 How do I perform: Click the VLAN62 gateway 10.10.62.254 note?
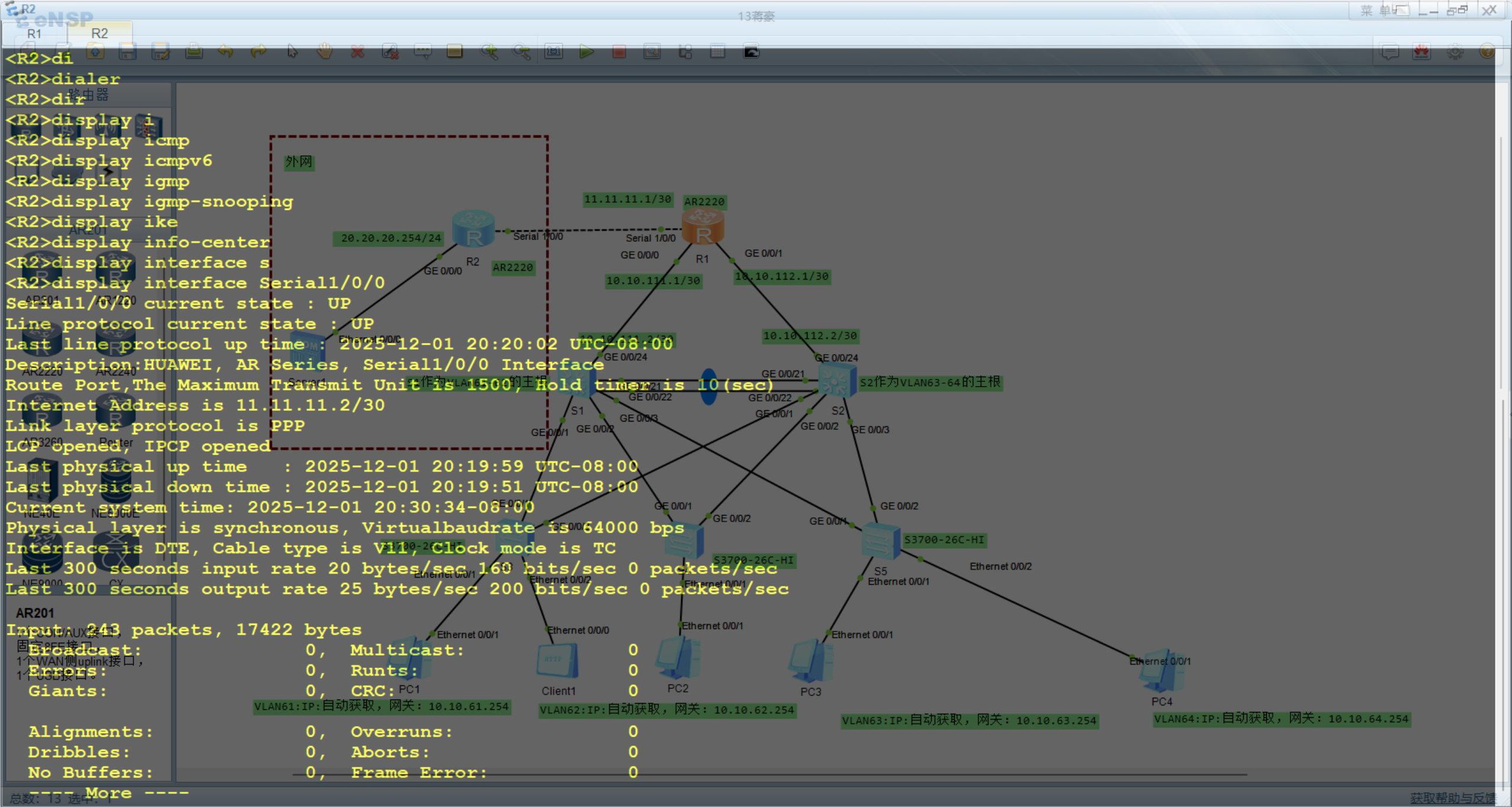[x=668, y=710]
